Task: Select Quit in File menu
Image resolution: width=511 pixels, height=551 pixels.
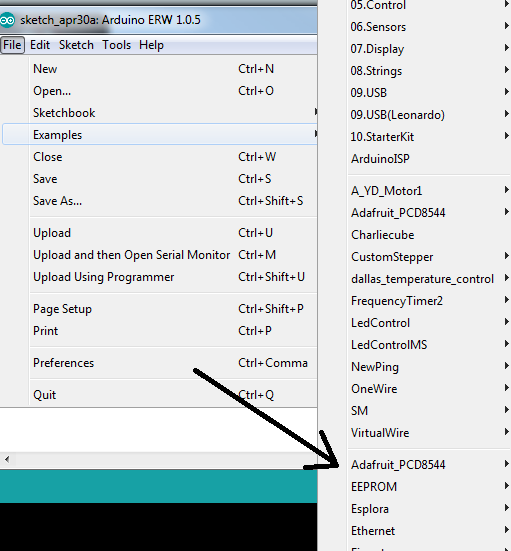Action: [160, 395]
